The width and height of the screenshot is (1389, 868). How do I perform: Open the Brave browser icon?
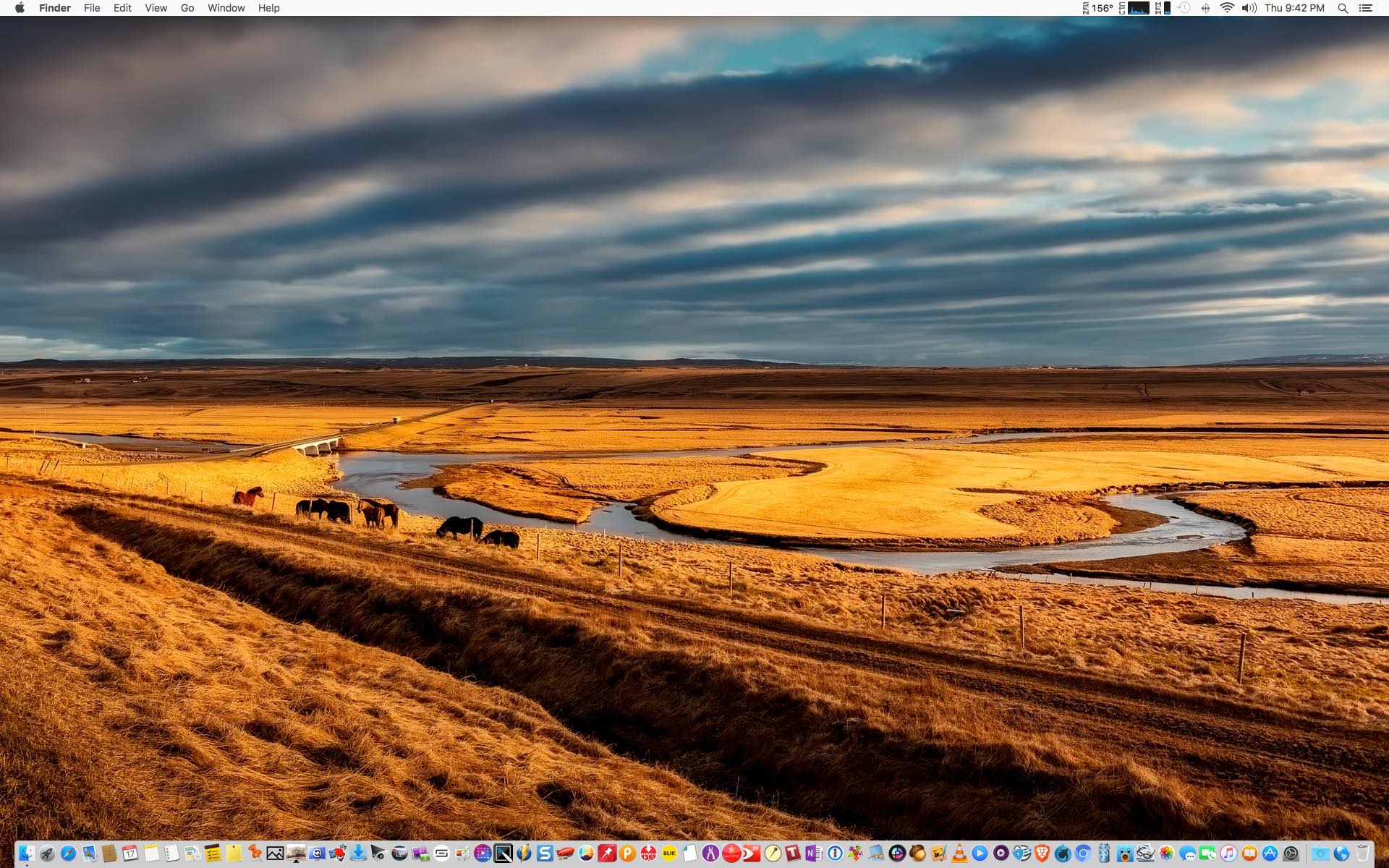click(x=1042, y=854)
